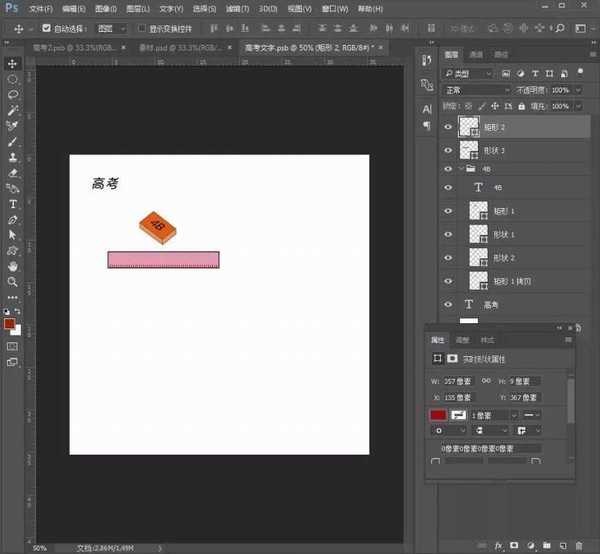Tick the 显示变换控件 checkbox
600x554 pixels.
tap(140, 29)
